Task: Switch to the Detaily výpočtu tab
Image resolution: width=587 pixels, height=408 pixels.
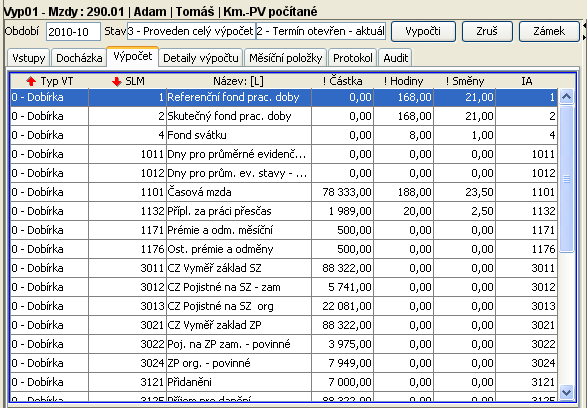Action: [x=201, y=58]
